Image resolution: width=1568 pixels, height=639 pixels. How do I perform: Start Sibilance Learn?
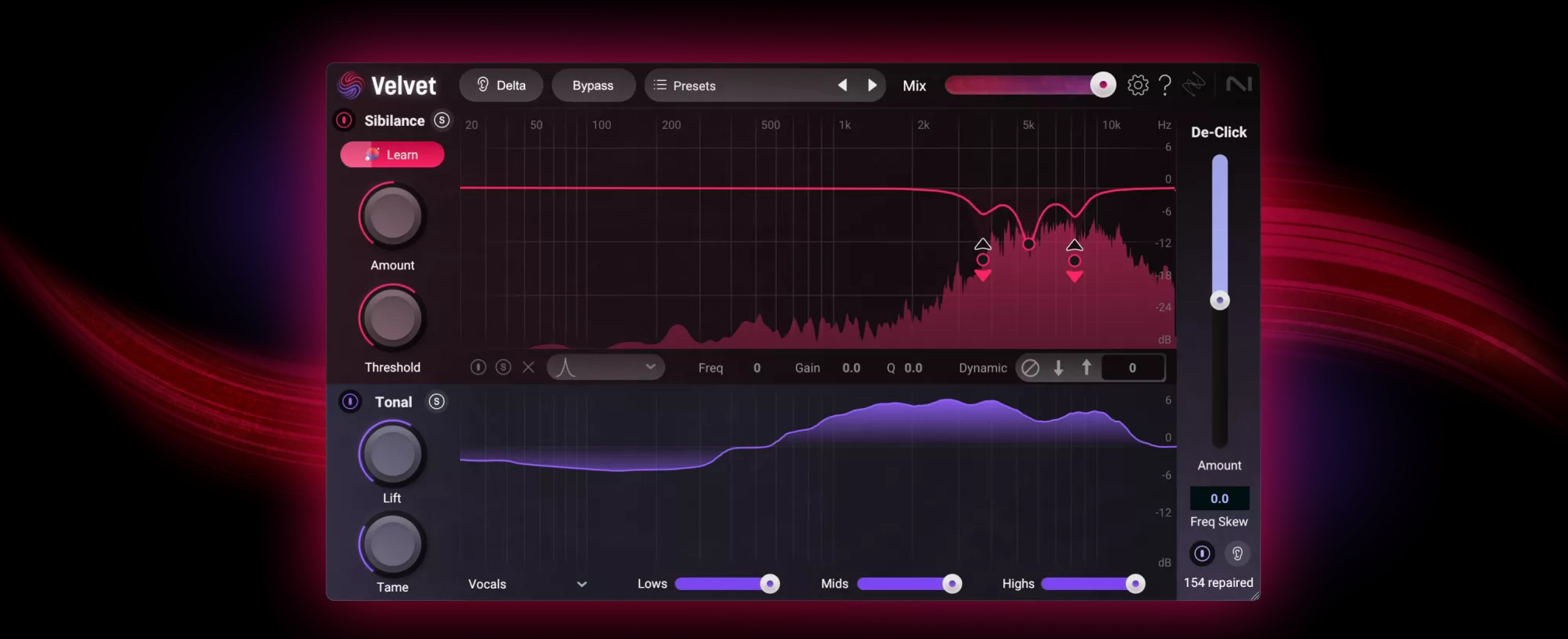[x=392, y=155]
